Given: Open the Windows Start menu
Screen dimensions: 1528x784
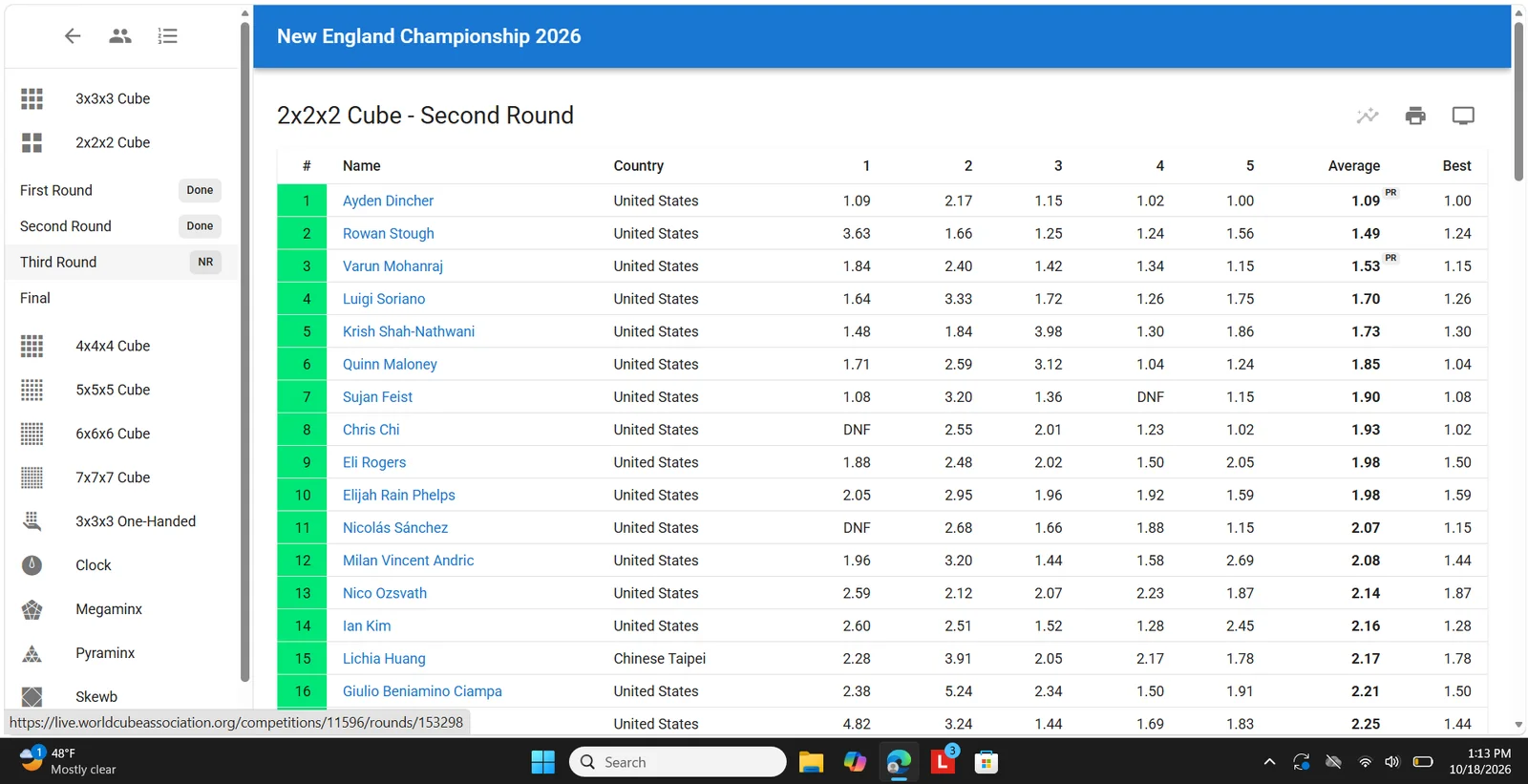Looking at the screenshot, I should coord(543,762).
